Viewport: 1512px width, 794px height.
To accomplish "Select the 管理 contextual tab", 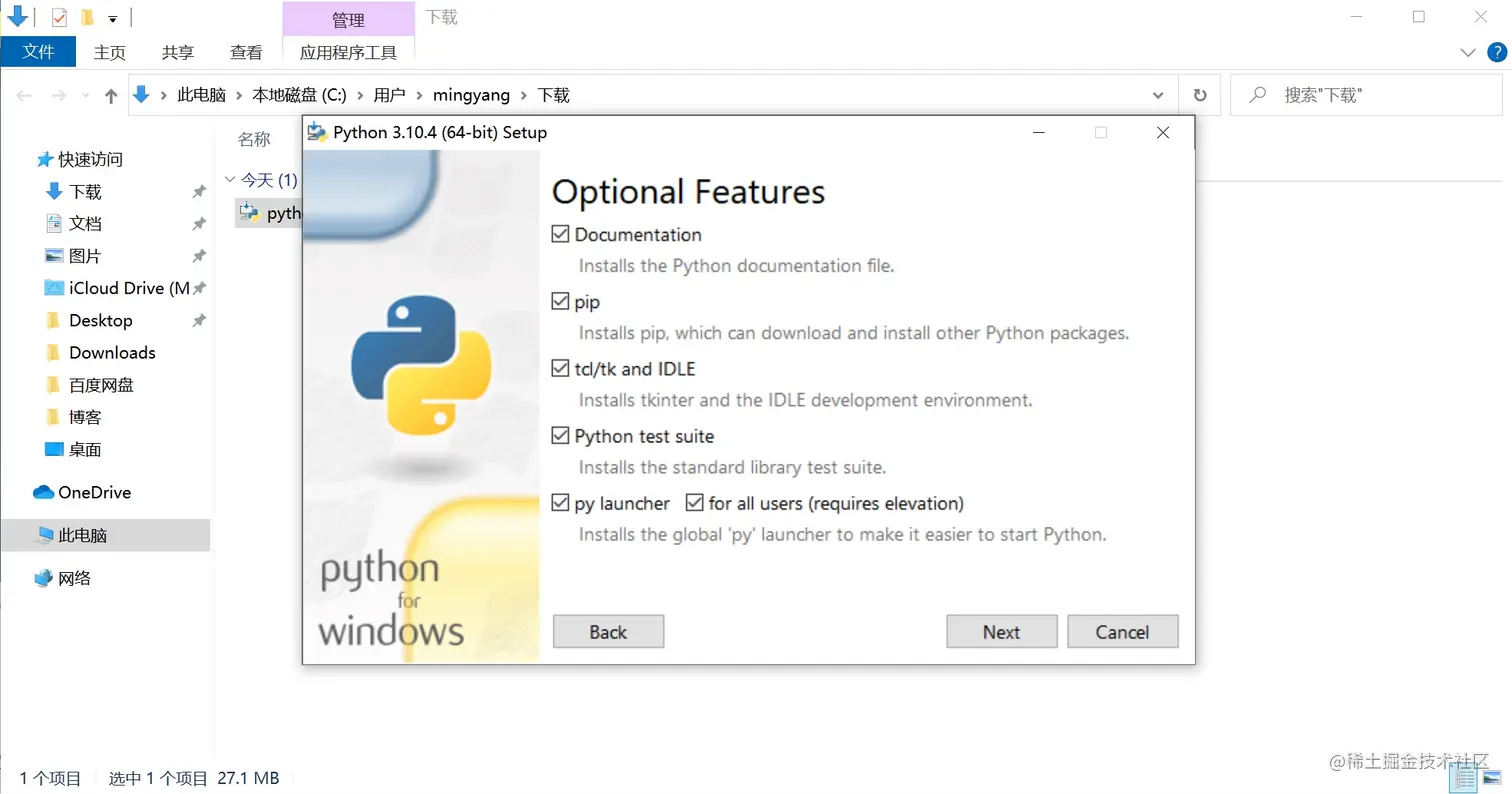I will pos(348,19).
